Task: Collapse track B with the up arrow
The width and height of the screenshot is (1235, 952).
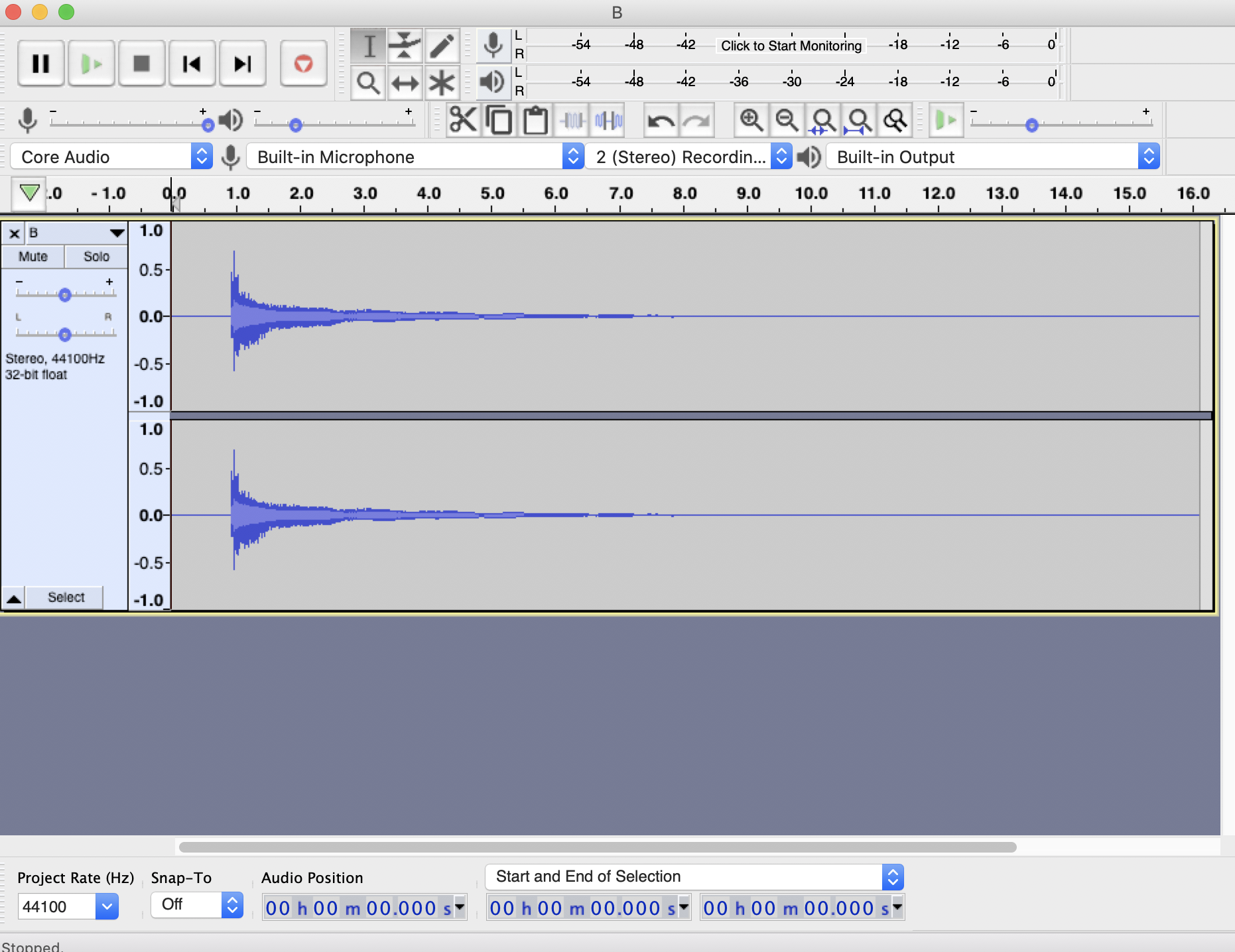Action: (14, 598)
